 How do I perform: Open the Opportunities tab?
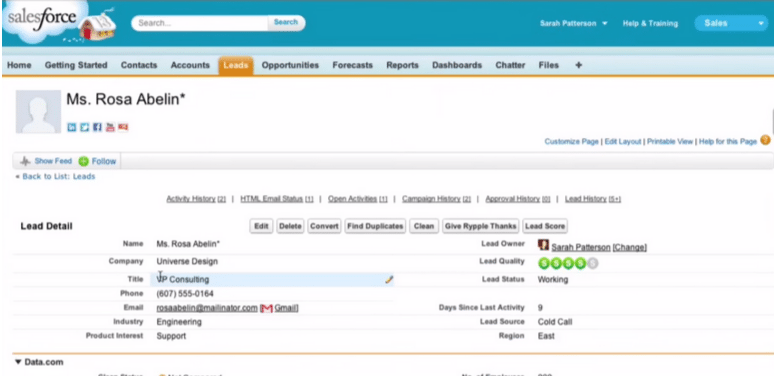[290, 65]
